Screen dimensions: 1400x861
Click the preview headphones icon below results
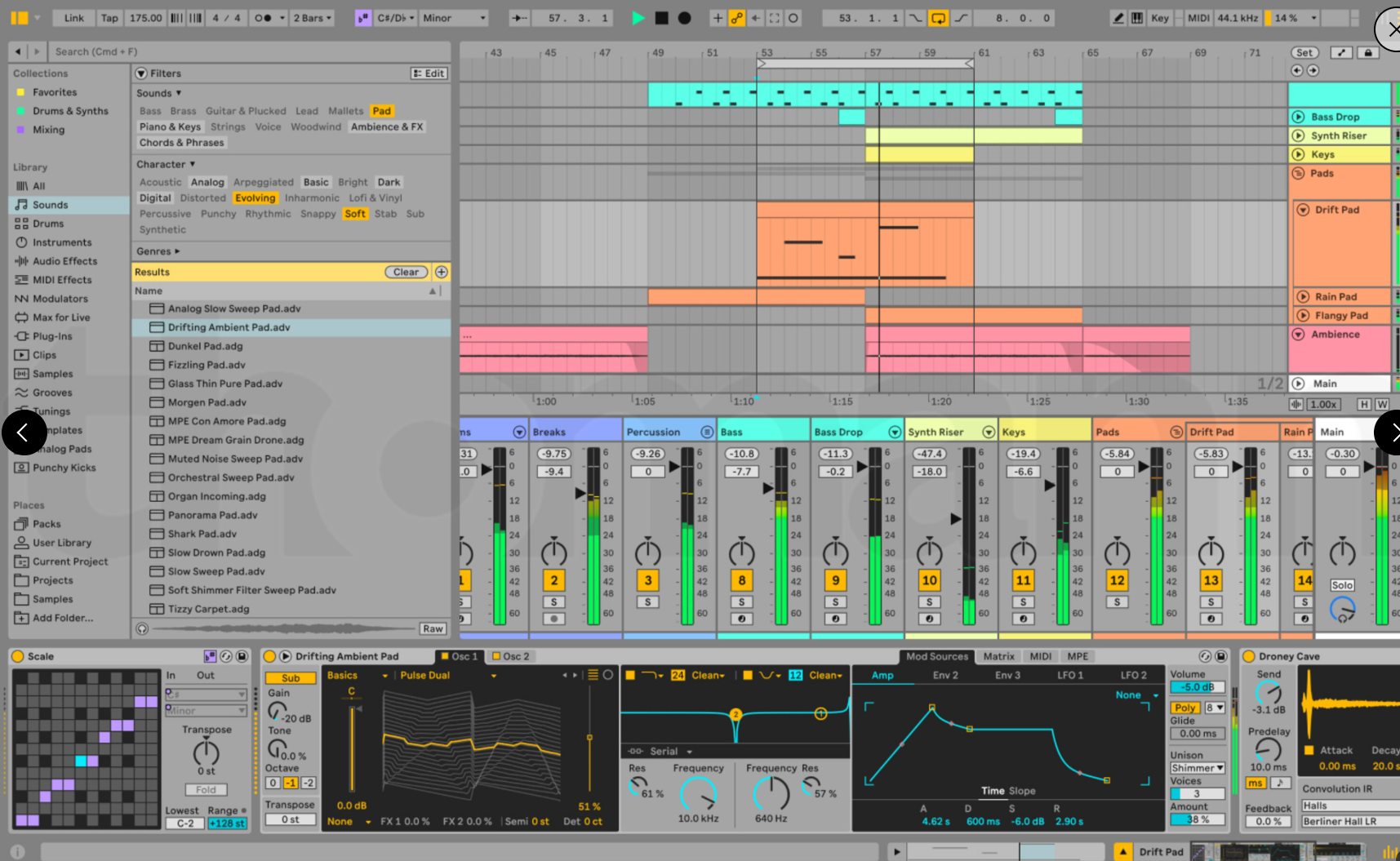click(x=142, y=628)
